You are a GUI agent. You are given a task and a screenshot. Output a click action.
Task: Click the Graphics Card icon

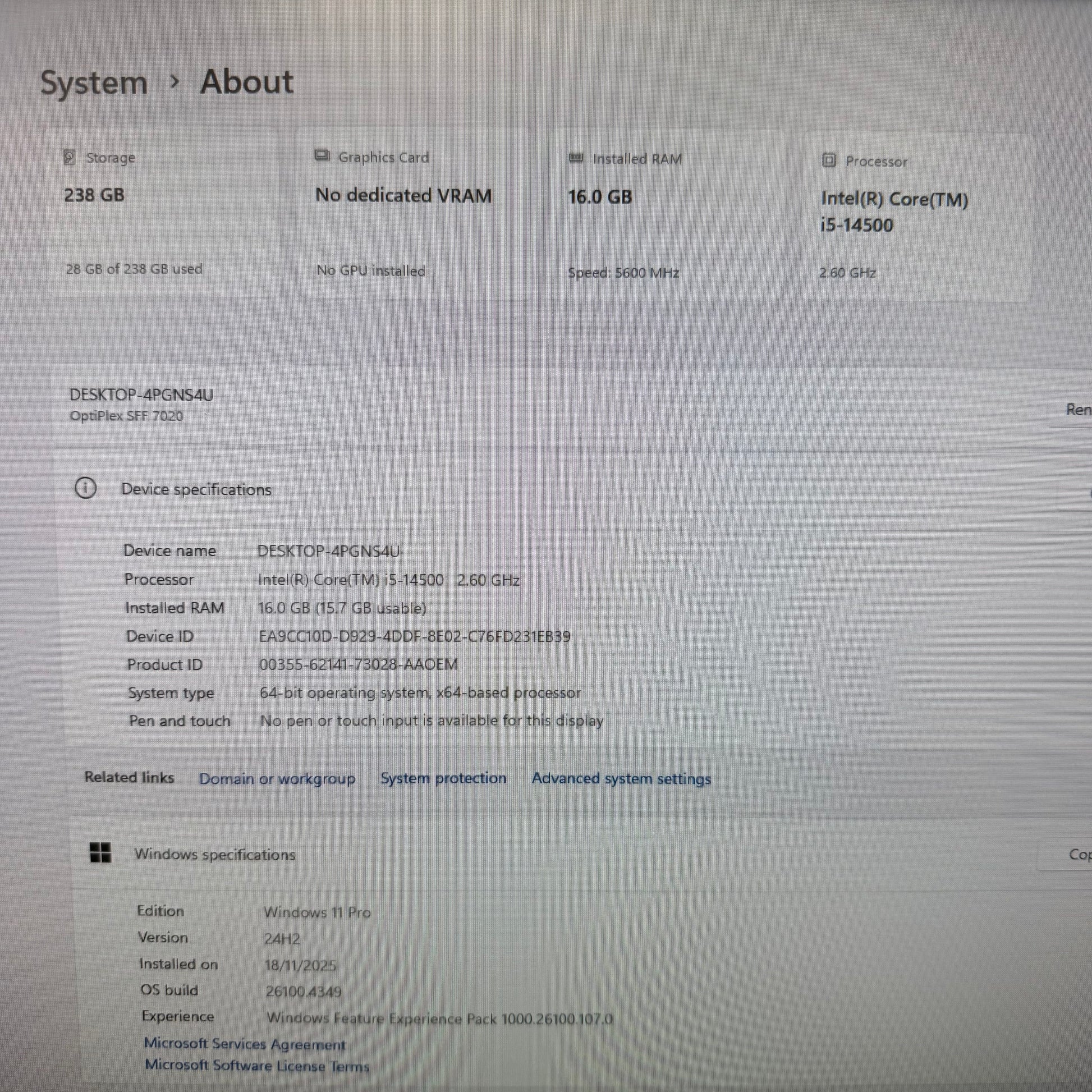[x=322, y=155]
